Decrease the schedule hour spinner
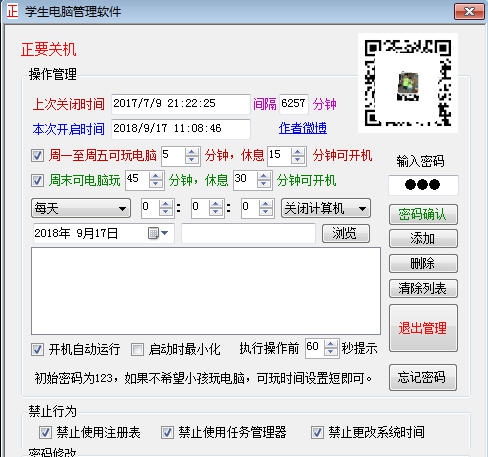 click(x=166, y=212)
